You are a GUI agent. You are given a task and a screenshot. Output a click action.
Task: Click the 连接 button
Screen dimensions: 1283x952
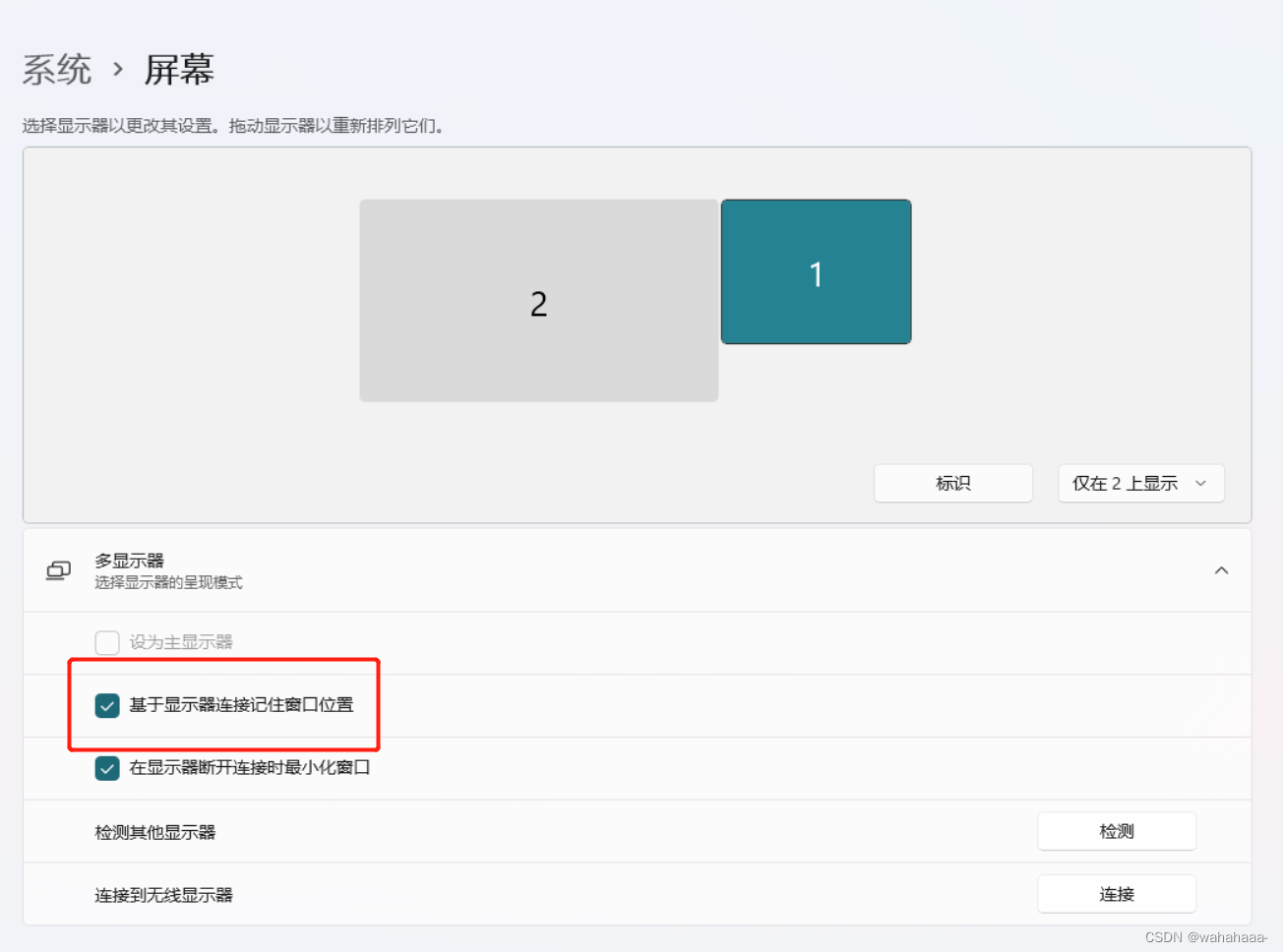[x=1117, y=894]
